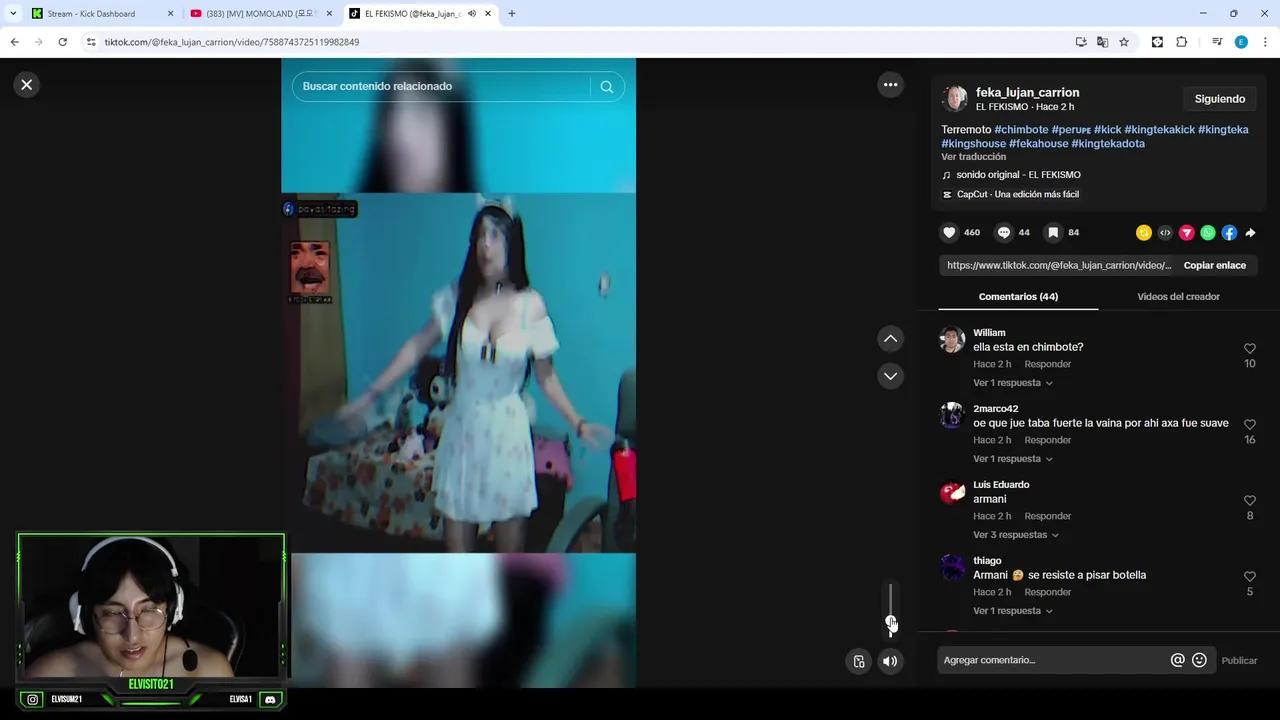Open sonido original - EL FEKISMO
Image resolution: width=1280 pixels, height=720 pixels.
click(x=1018, y=175)
